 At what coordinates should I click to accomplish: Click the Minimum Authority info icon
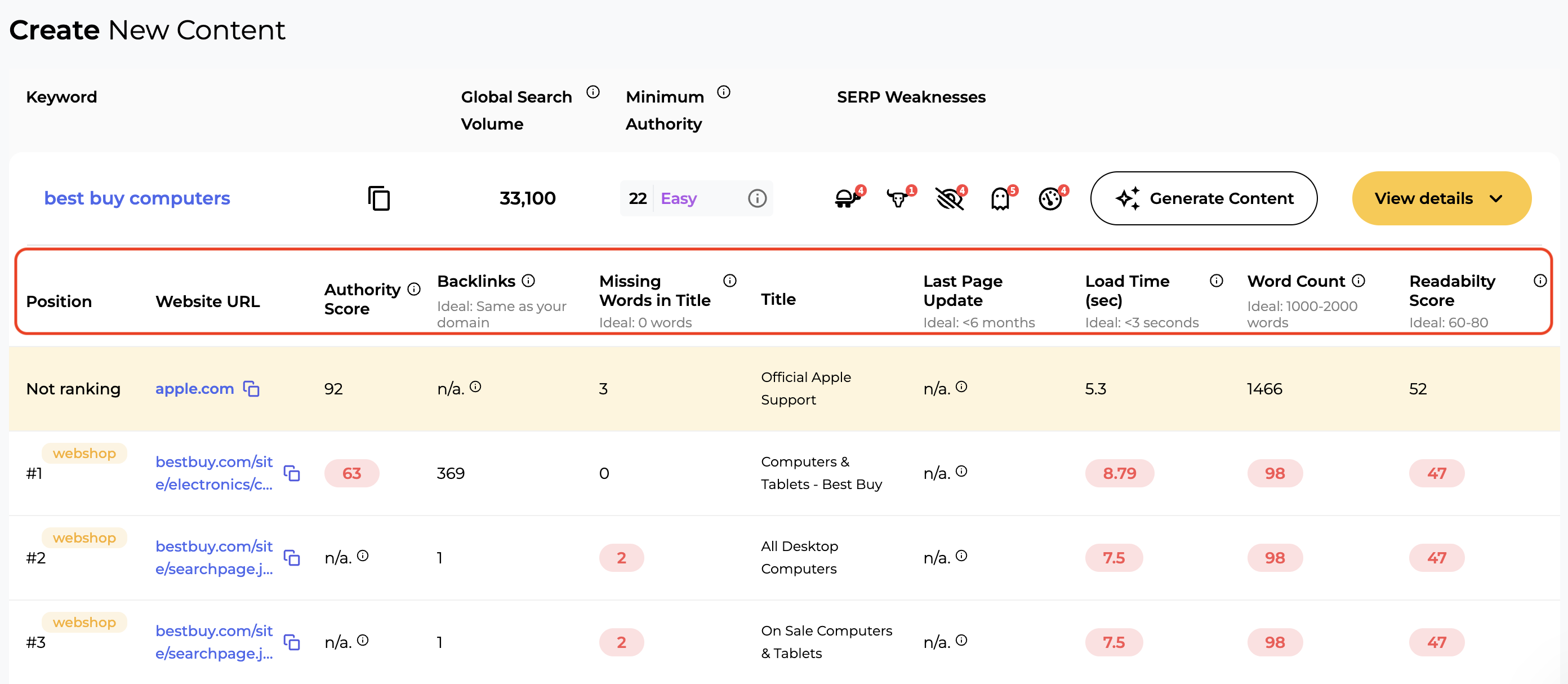click(723, 92)
